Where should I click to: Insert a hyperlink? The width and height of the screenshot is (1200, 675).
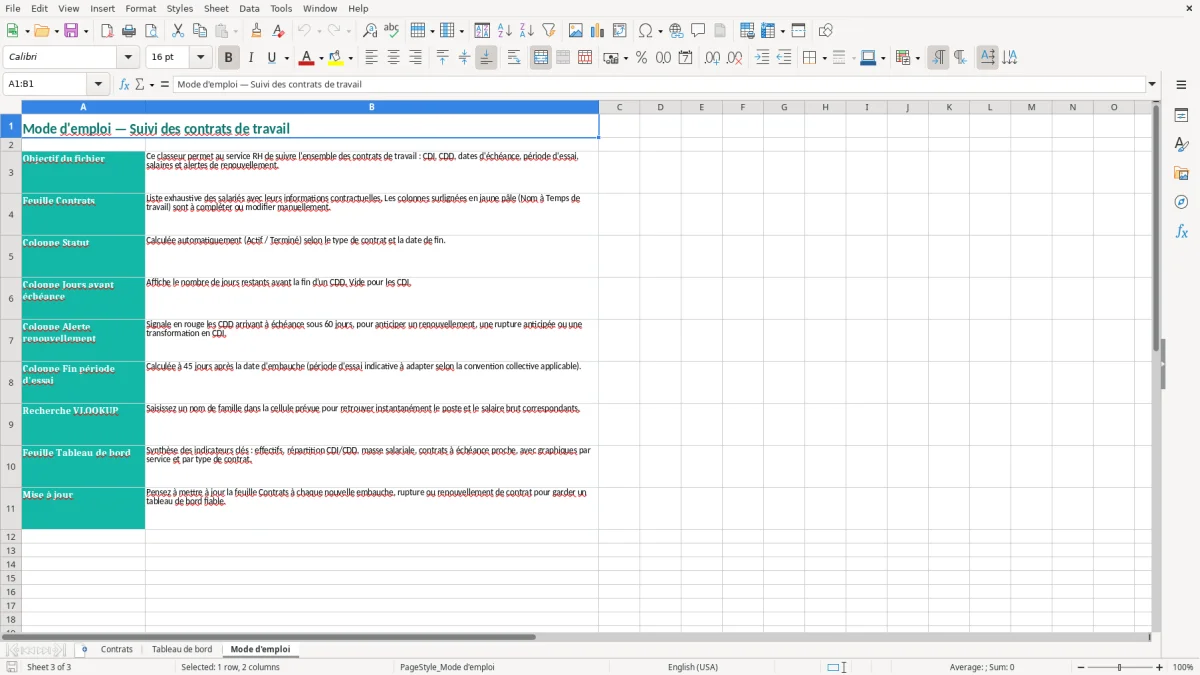676,31
